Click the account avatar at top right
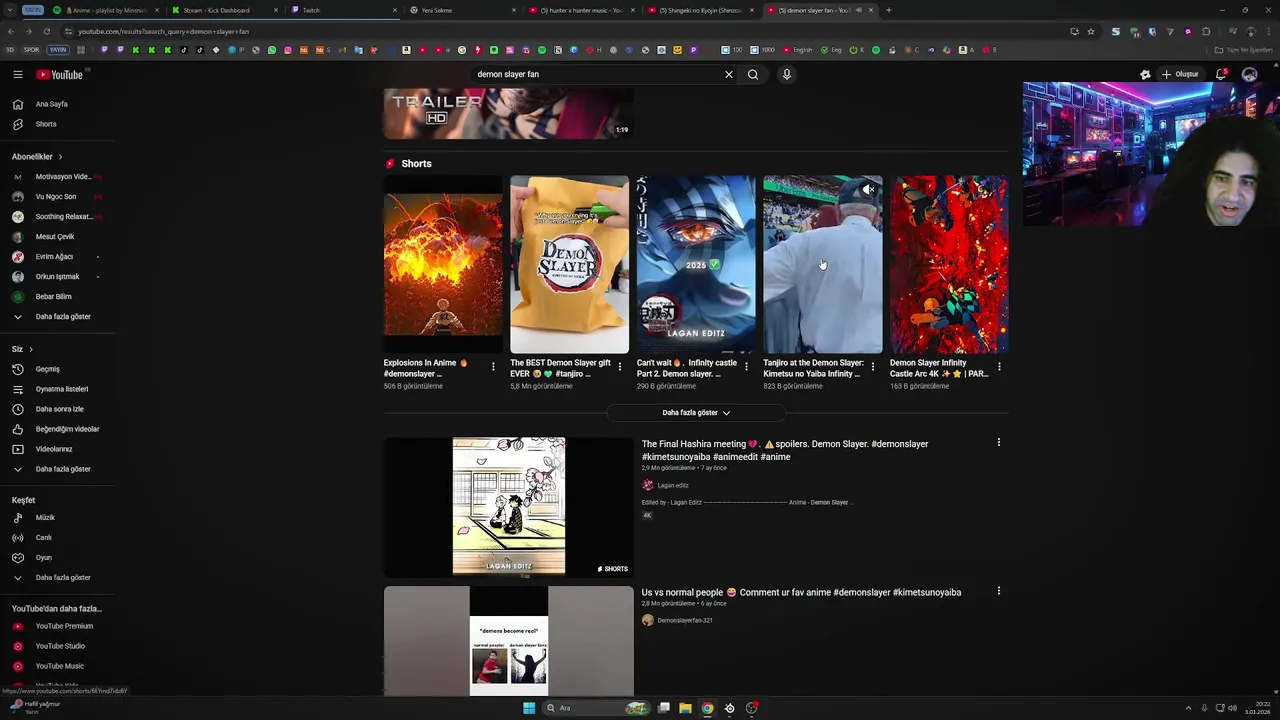Screen dimensions: 1280x720 [1249, 74]
